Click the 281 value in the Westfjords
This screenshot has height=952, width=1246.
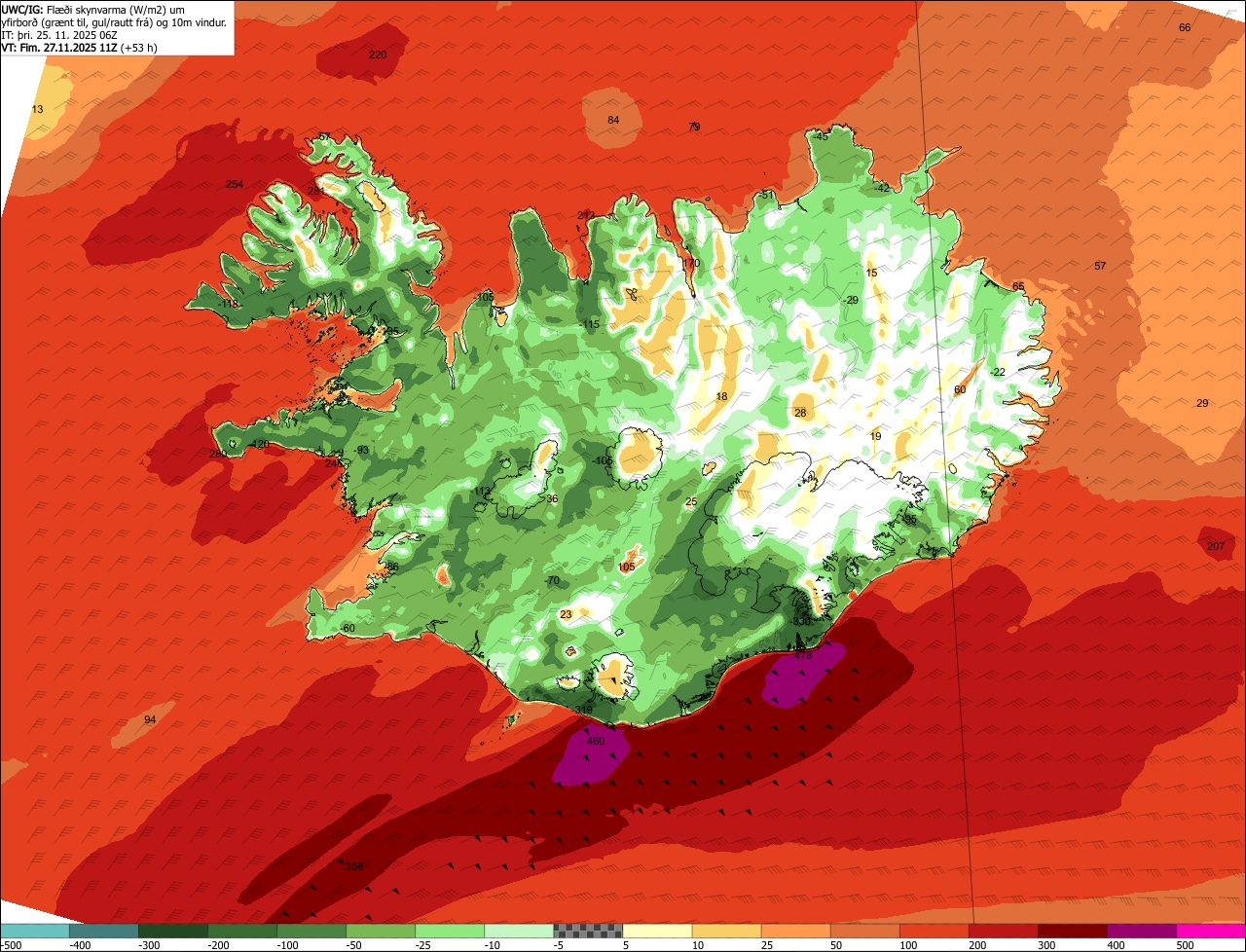(316, 191)
